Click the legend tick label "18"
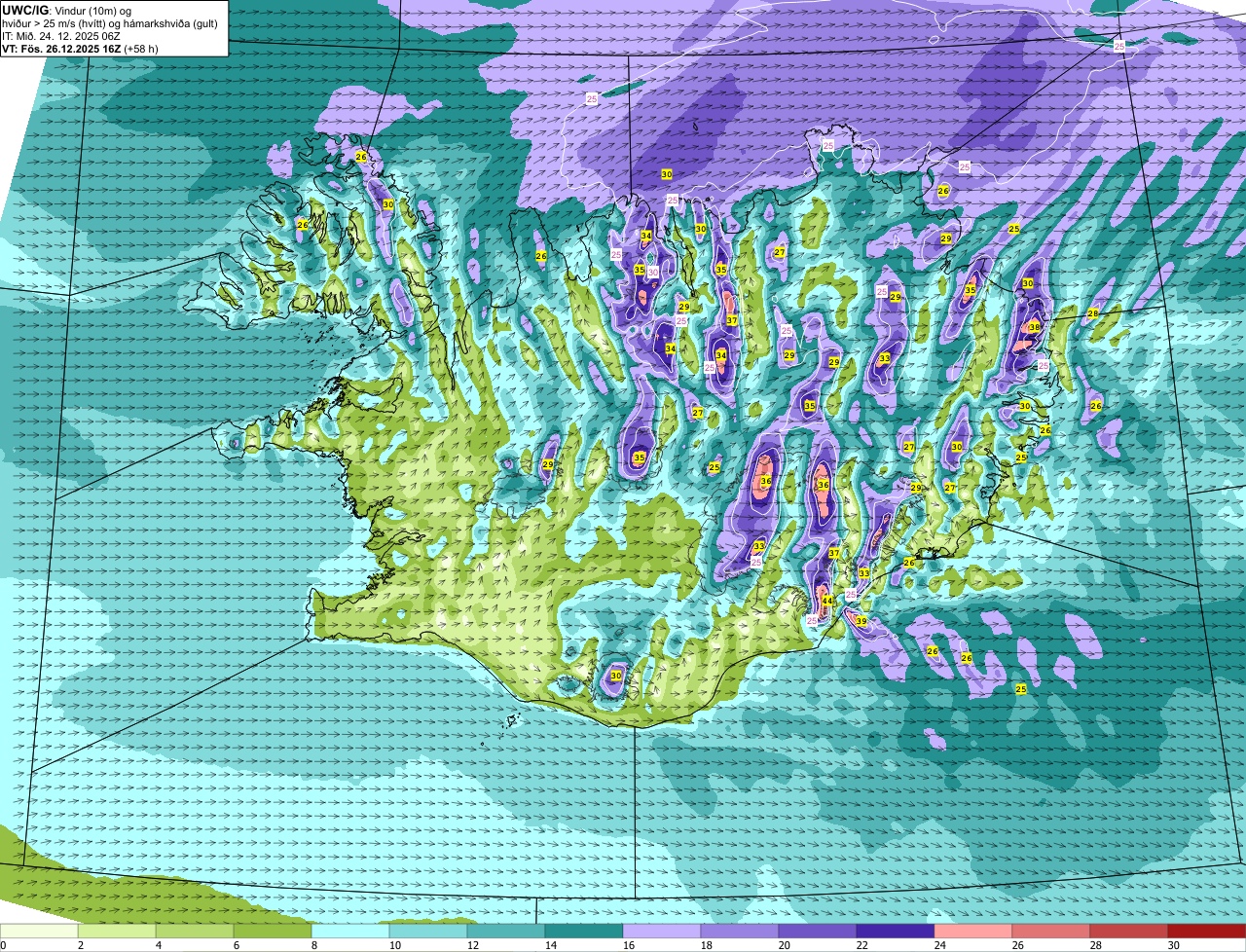1246x952 pixels. [707, 945]
